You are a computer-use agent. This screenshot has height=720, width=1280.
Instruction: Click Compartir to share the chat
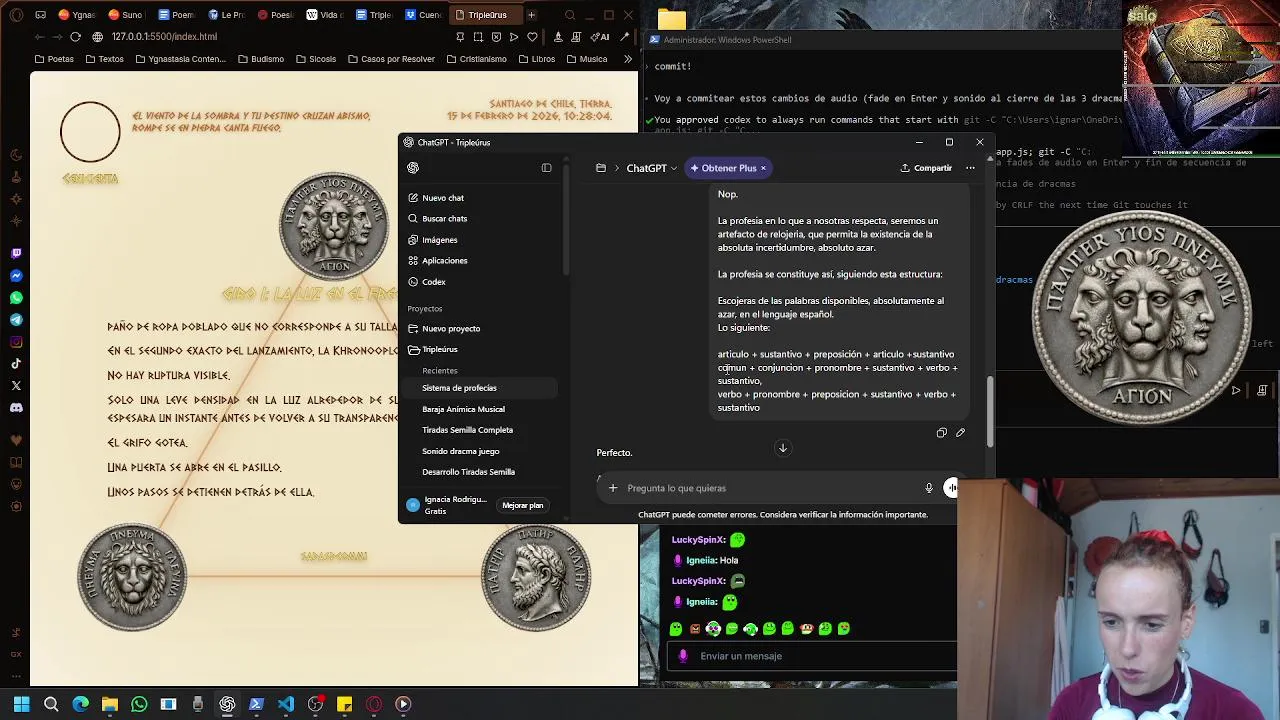[x=926, y=168]
